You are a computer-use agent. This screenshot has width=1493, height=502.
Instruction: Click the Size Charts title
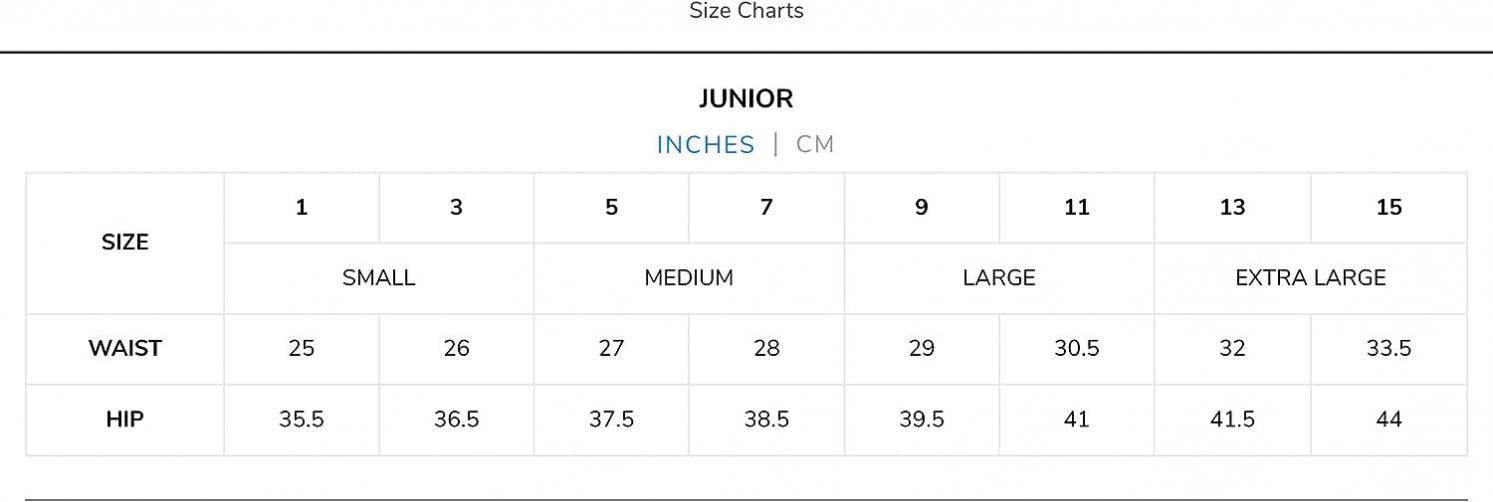point(746,11)
